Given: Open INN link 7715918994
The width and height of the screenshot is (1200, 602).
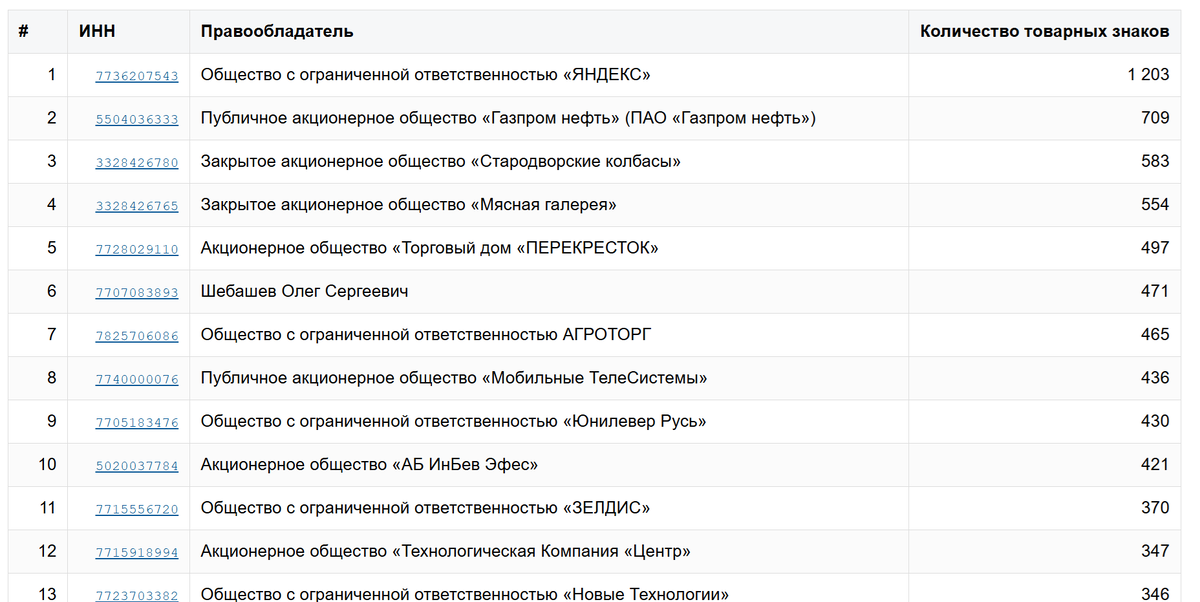Looking at the screenshot, I should (137, 552).
